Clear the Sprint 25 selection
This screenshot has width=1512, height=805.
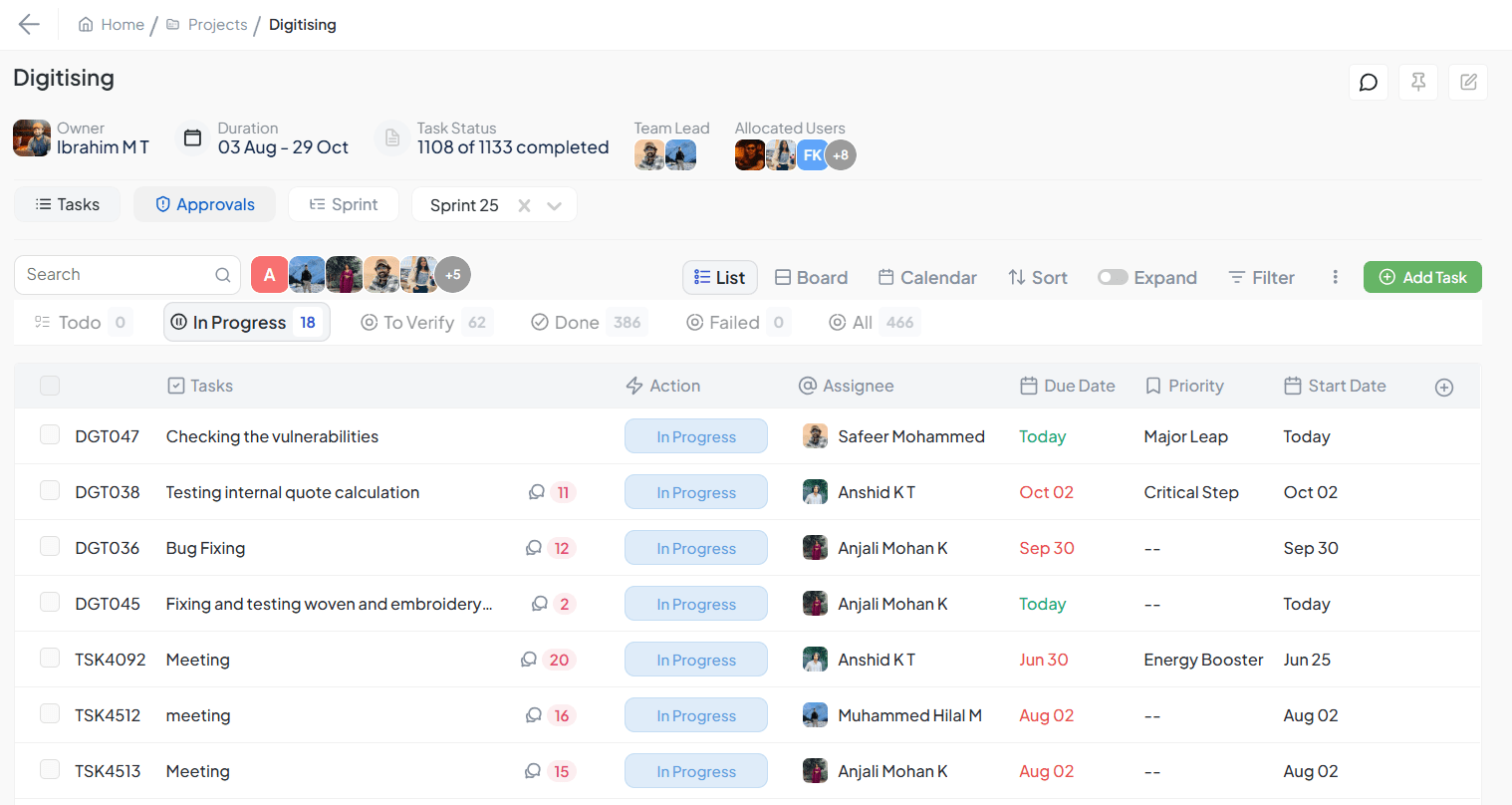click(x=524, y=205)
